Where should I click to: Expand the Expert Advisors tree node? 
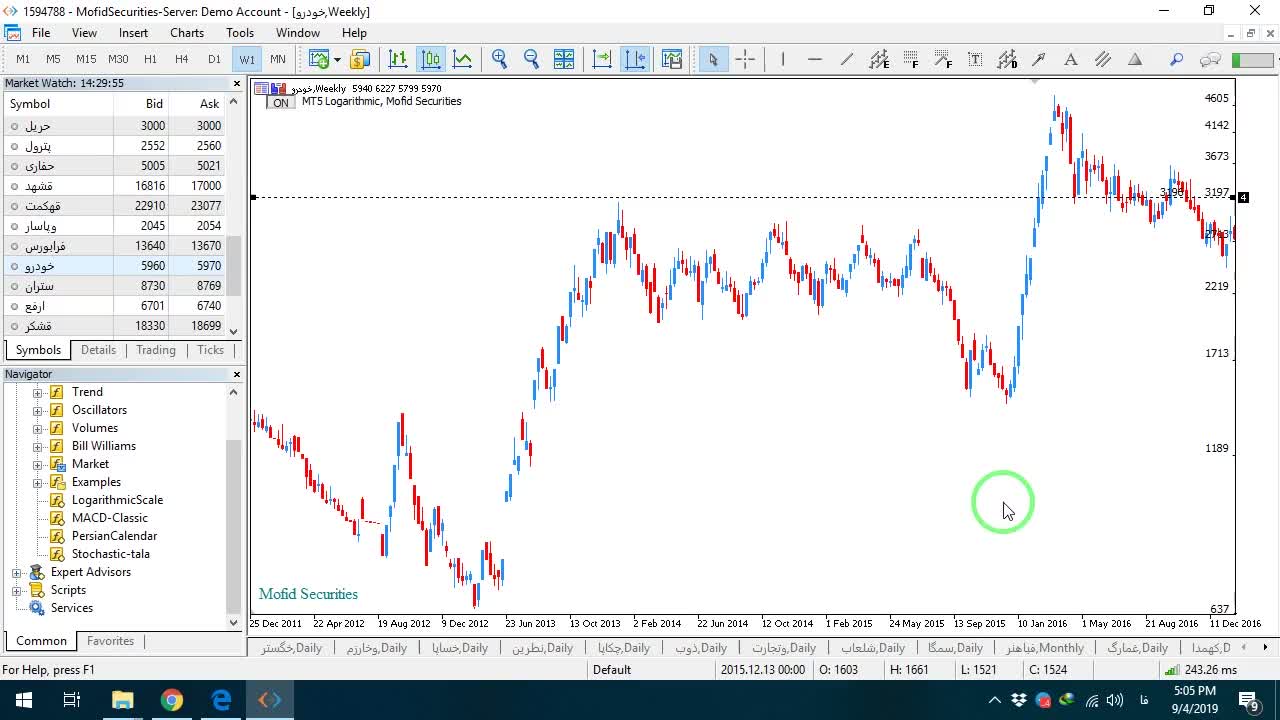pos(17,572)
